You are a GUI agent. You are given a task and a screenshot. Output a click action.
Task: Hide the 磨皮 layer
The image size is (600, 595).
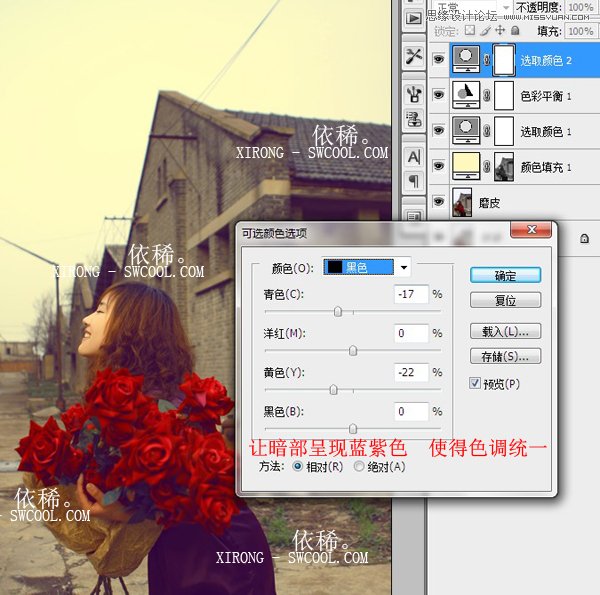[439, 201]
